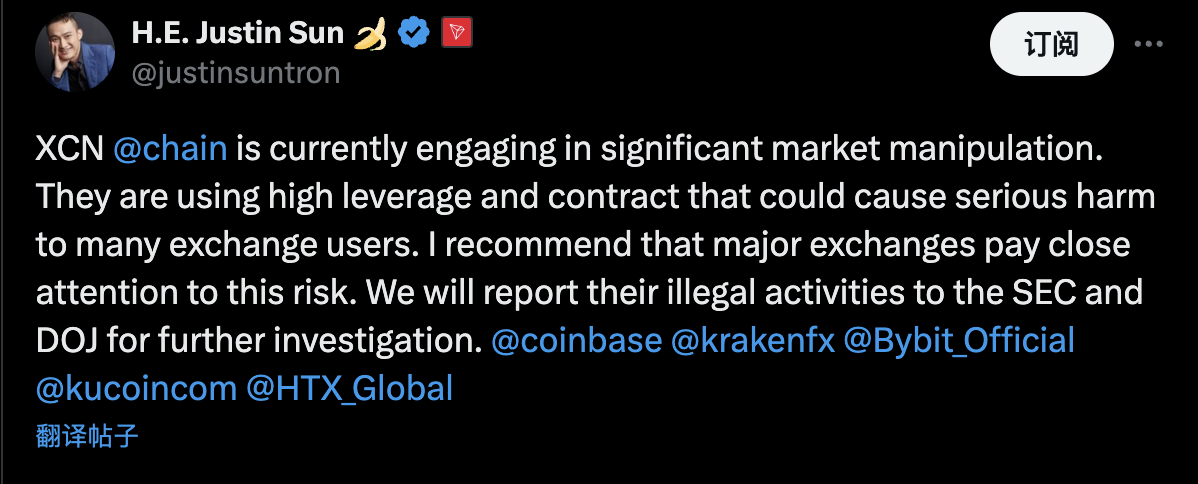The width and height of the screenshot is (1198, 484).
Task: Visit the @HTX_Global mention
Action: [350, 388]
